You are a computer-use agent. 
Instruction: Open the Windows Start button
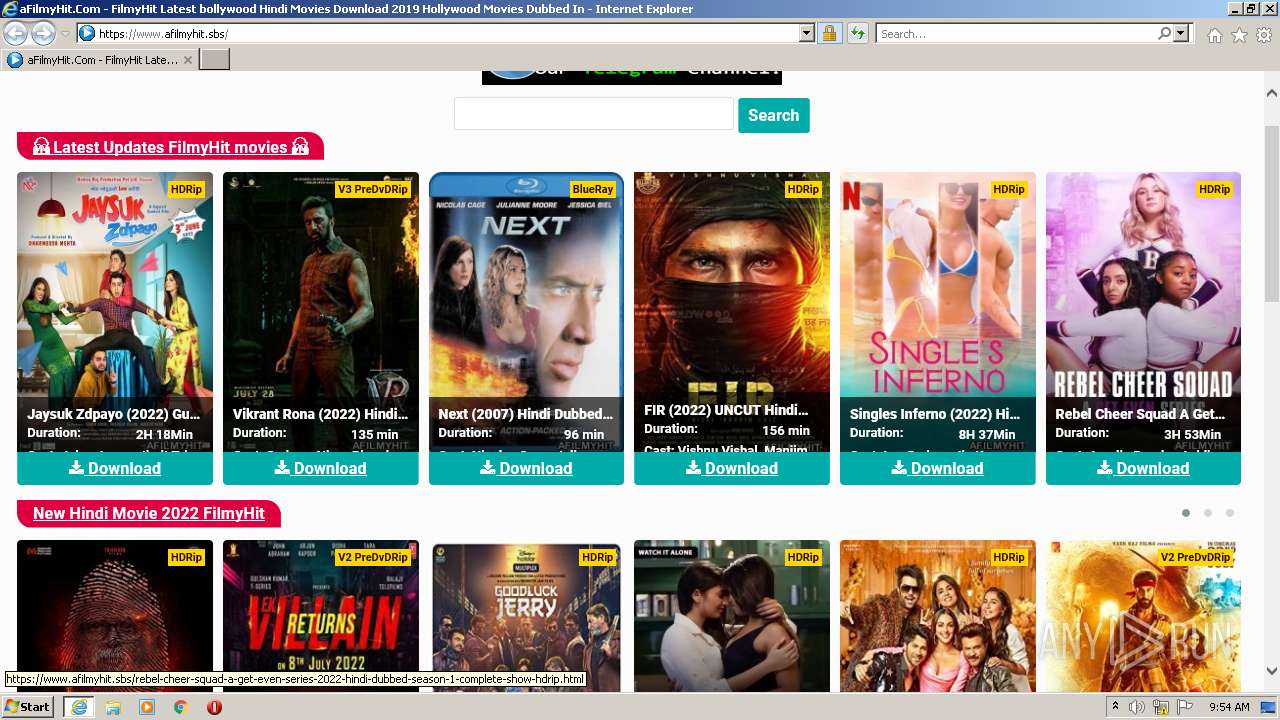[x=28, y=707]
